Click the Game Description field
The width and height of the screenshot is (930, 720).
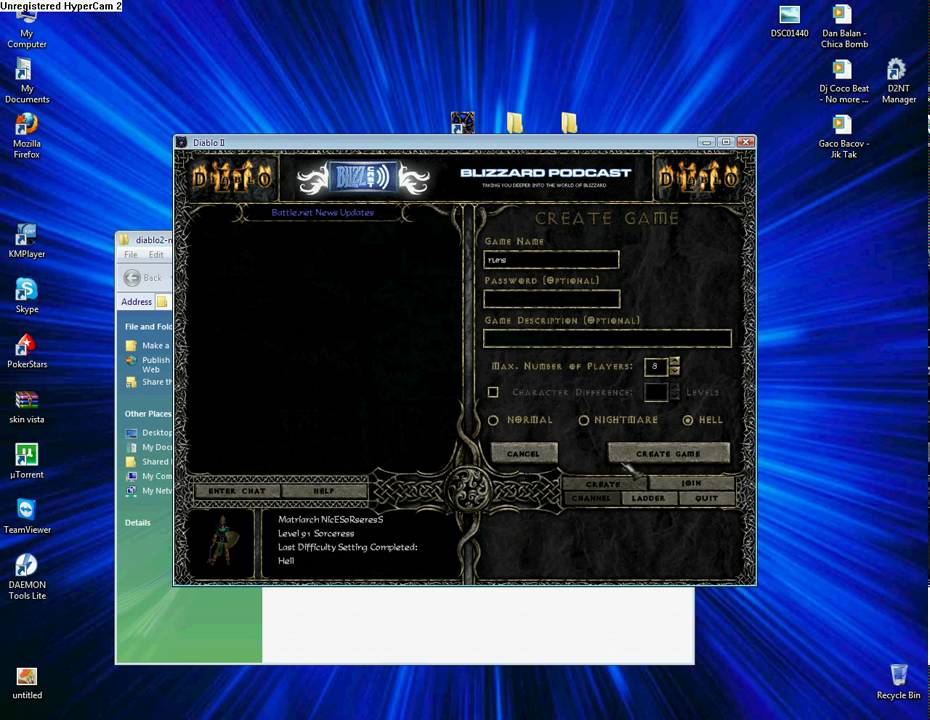607,338
